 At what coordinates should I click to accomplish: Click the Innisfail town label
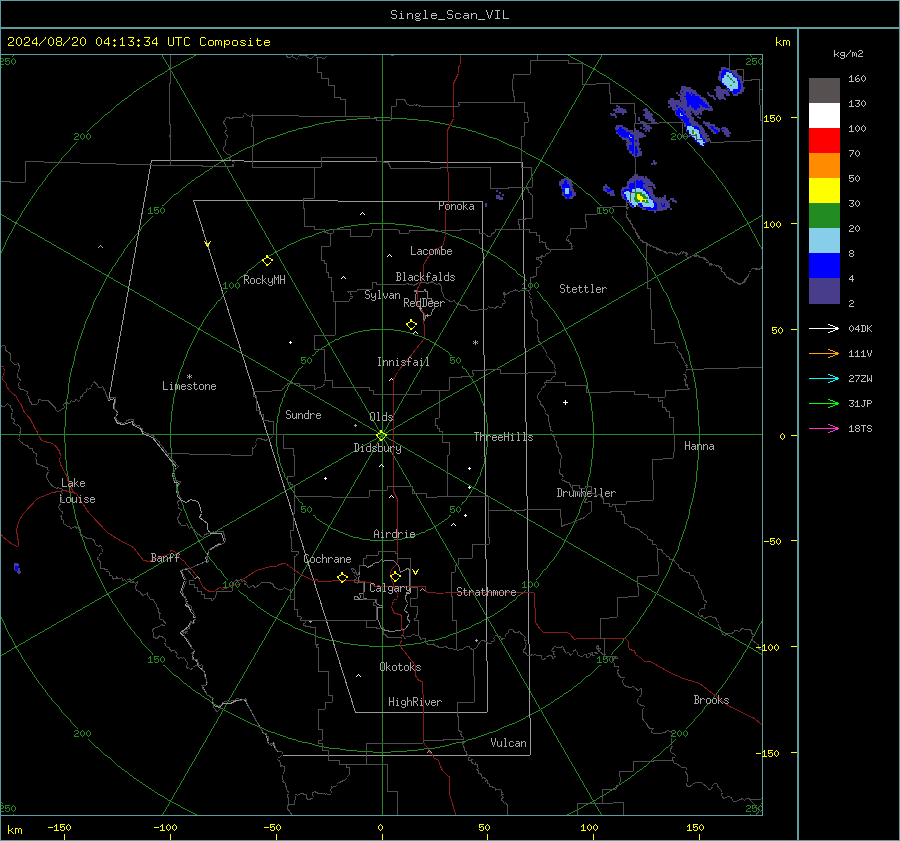[x=403, y=362]
